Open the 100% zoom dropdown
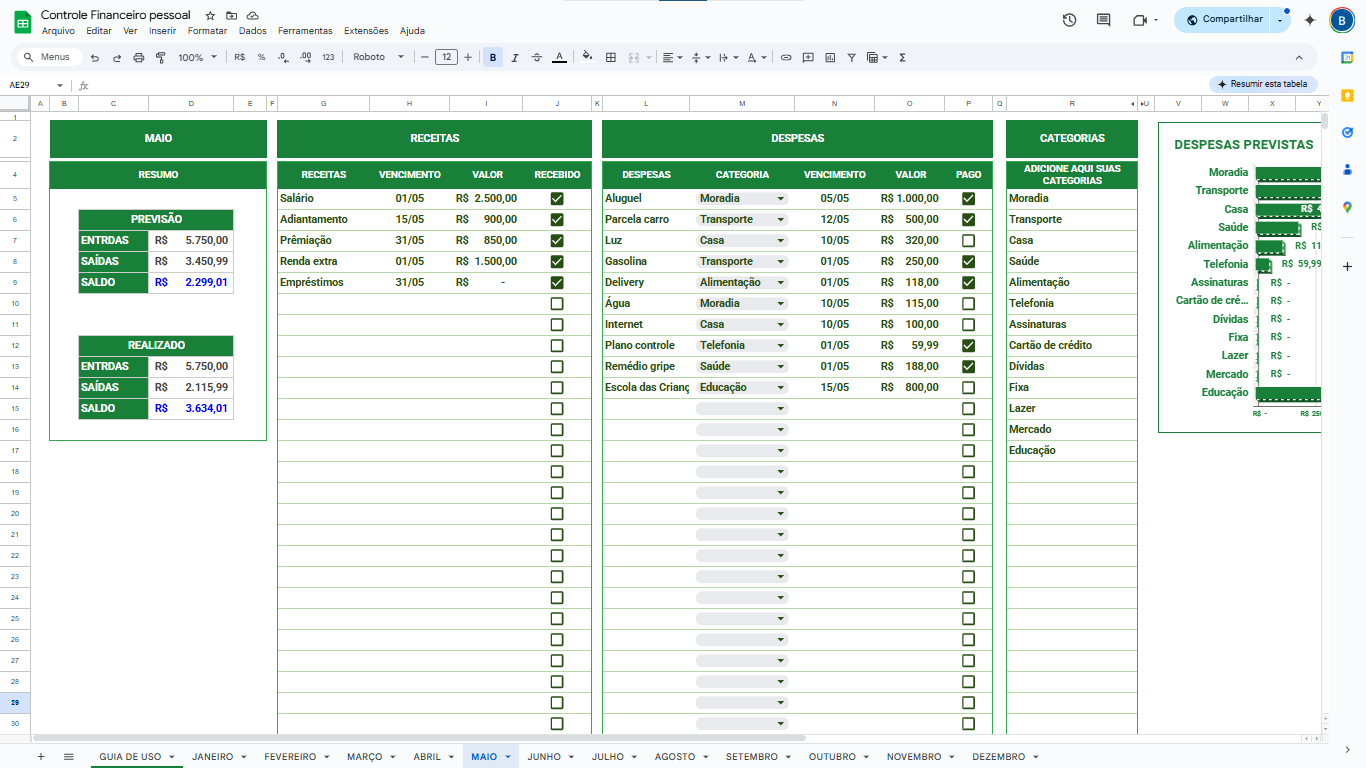 pyautogui.click(x=197, y=58)
